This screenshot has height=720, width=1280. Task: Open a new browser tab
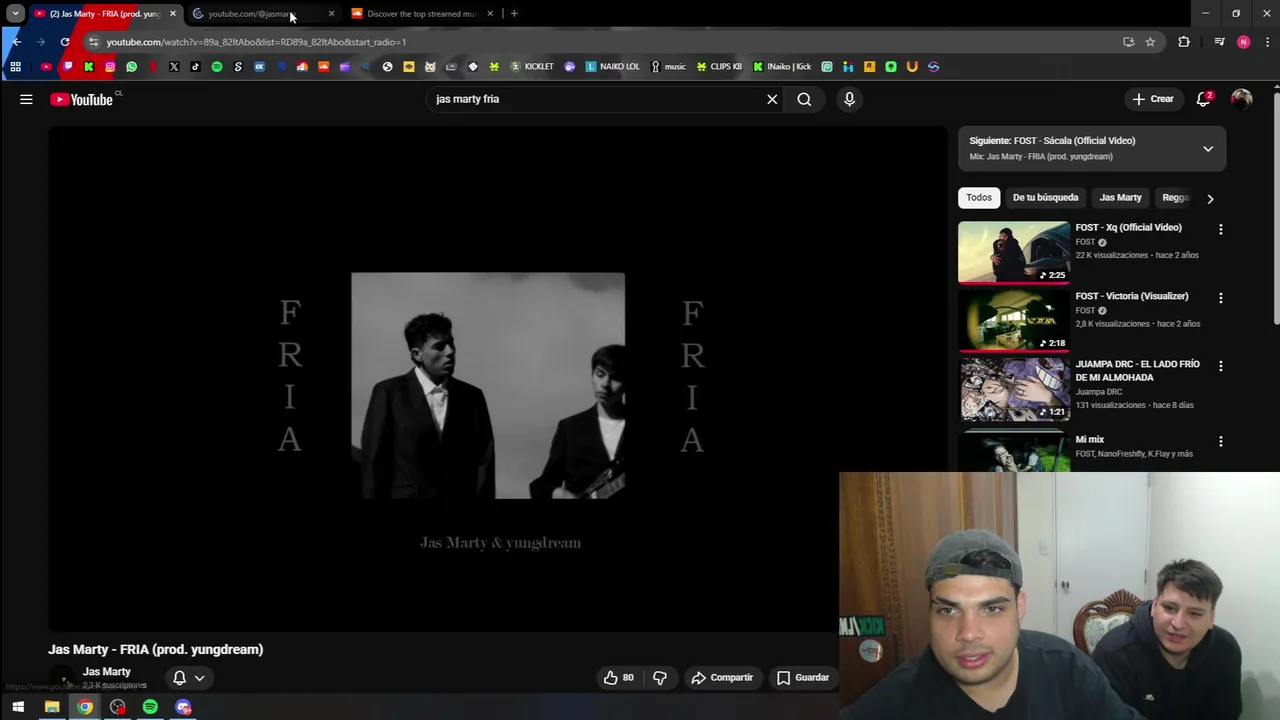(x=514, y=14)
